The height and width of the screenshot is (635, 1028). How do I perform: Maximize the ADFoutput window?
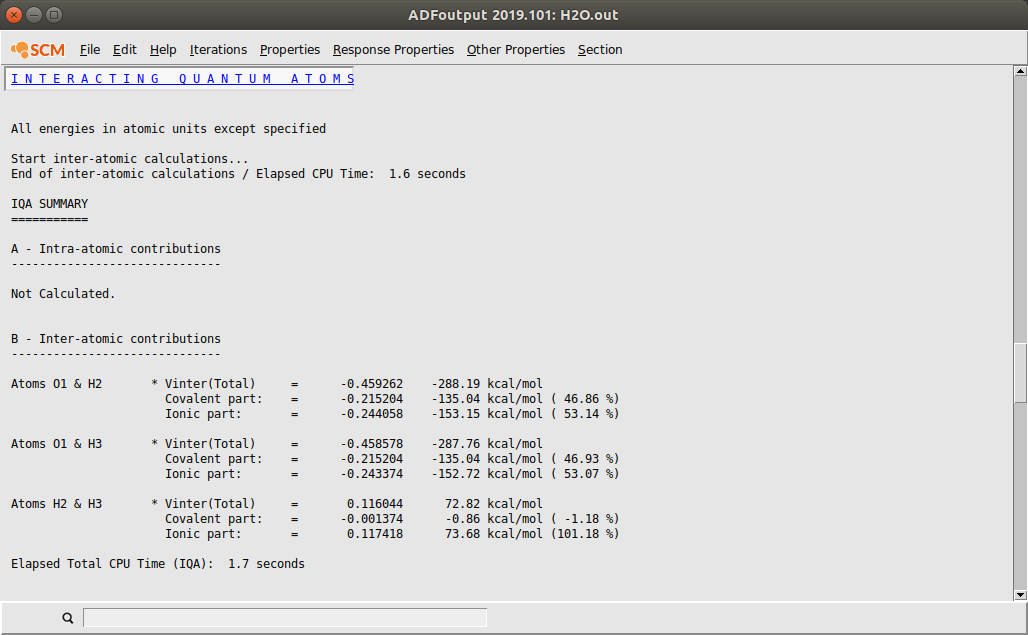tap(54, 14)
